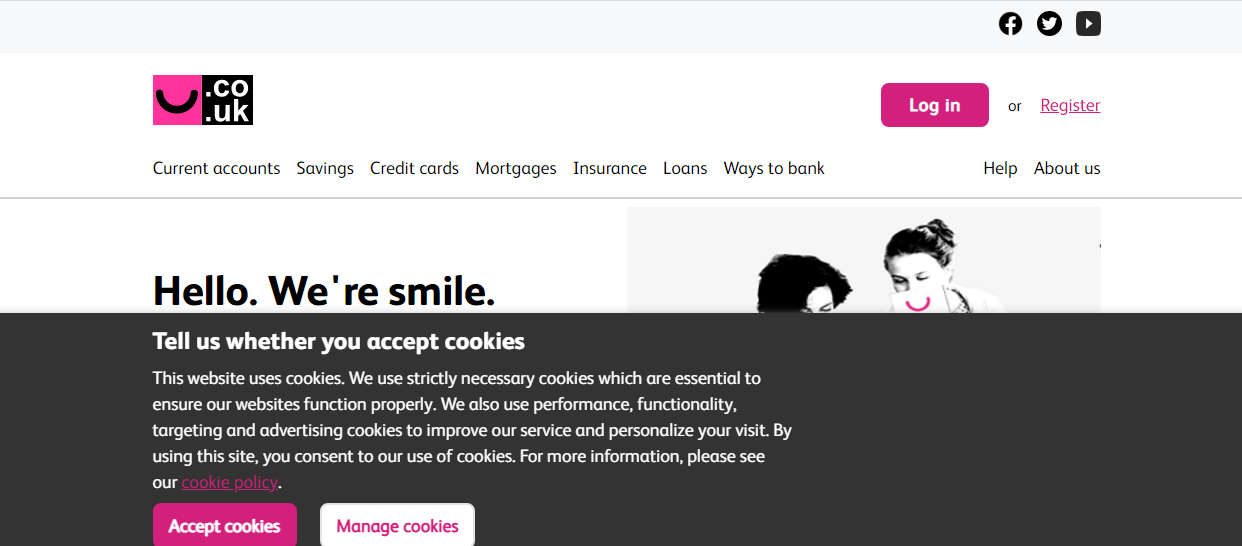Click the hero photo of two women
This screenshot has height=546, width=1242.
[x=863, y=260]
